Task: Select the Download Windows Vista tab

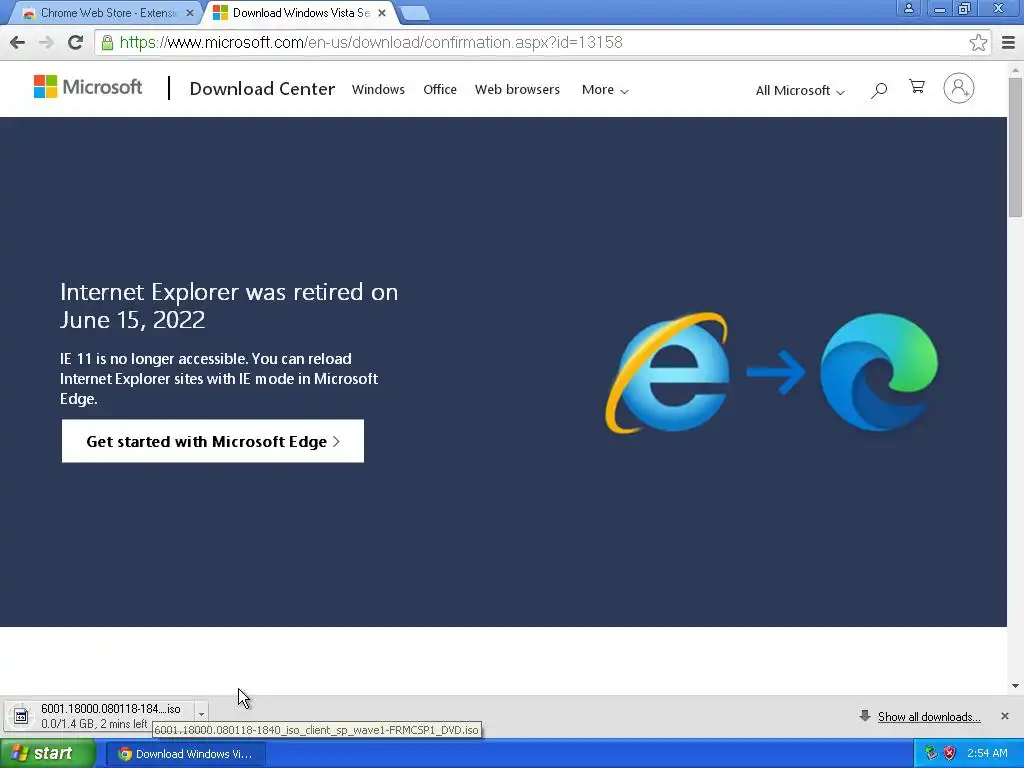Action: (300, 12)
